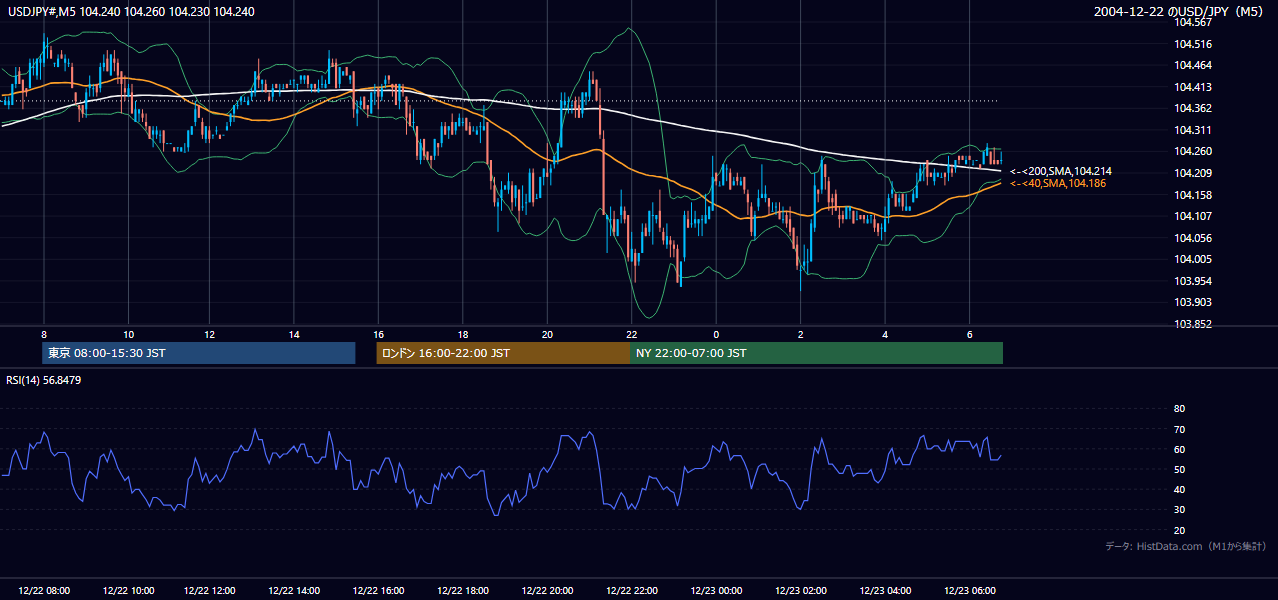
Task: Click RSI scale value 30
Action: coord(1179,510)
